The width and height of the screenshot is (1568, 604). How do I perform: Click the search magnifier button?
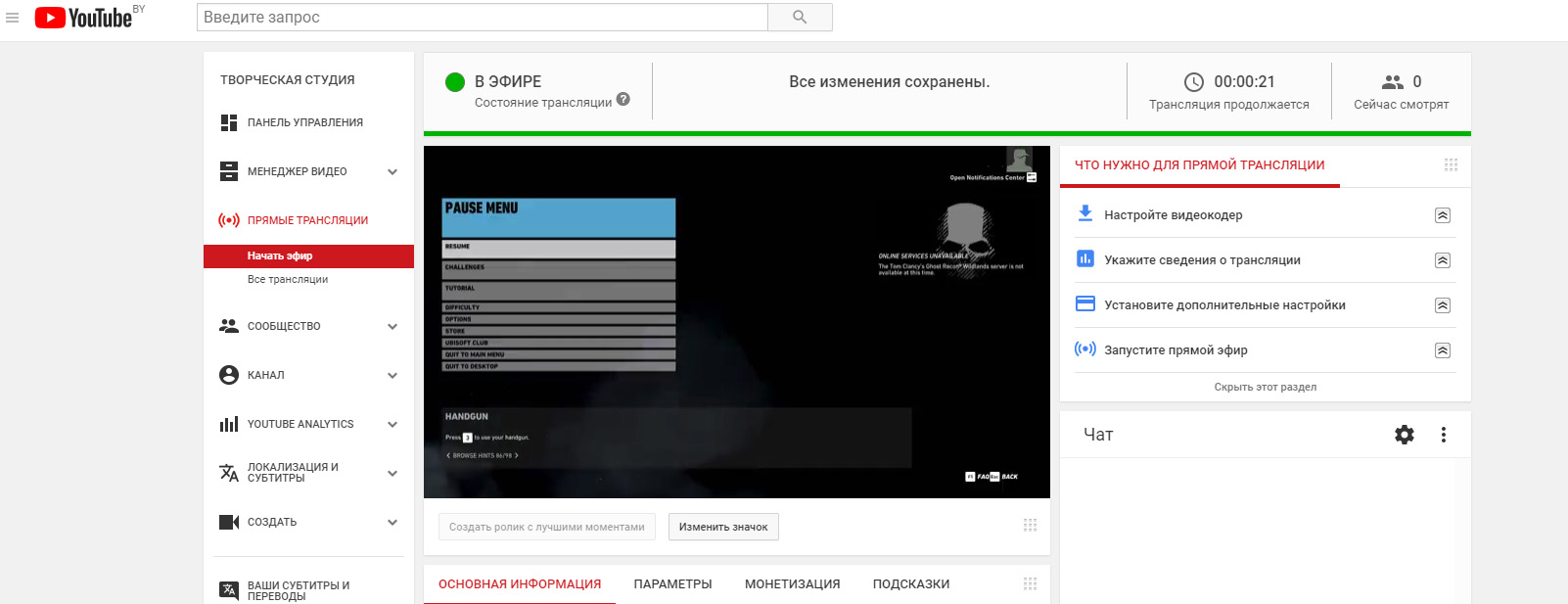(x=800, y=18)
